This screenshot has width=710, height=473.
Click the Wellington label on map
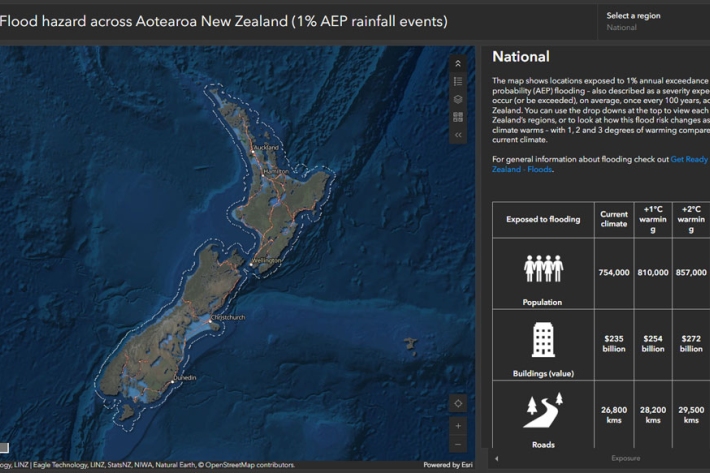click(268, 260)
